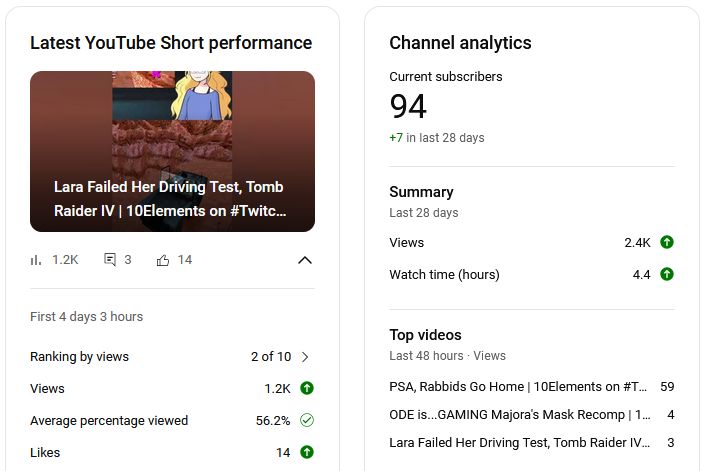
Task: Click the 'Last 48 hours · Views' subtitle
Action: point(448,356)
